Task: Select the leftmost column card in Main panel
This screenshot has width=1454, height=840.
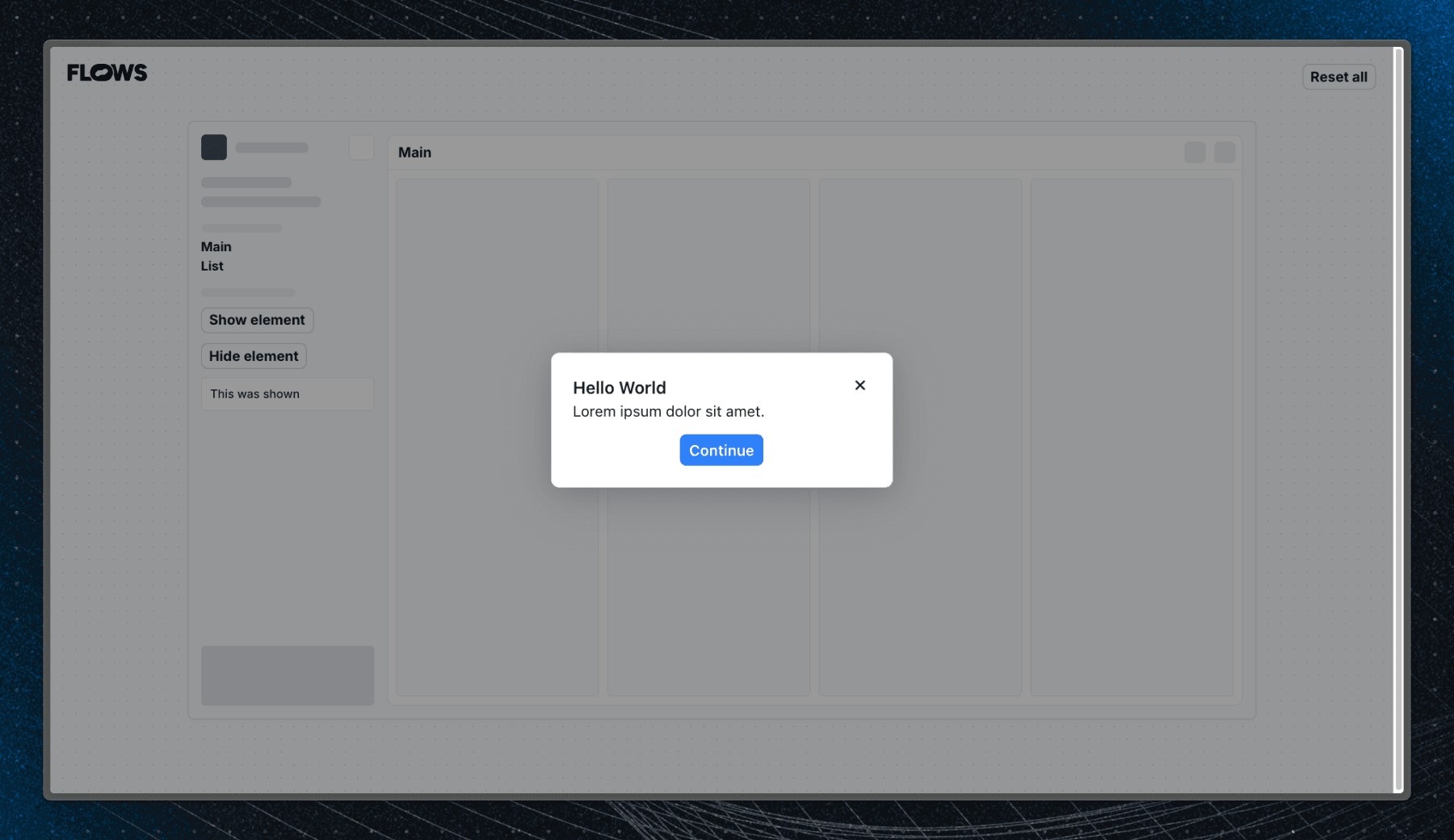Action: click(x=497, y=565)
